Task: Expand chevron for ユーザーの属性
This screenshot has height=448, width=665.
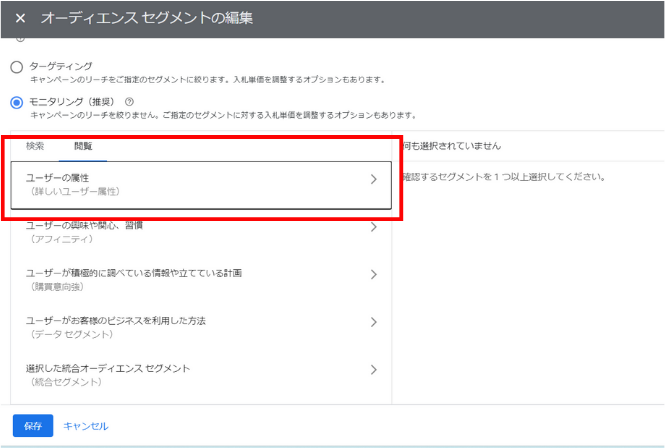Action: point(373,180)
